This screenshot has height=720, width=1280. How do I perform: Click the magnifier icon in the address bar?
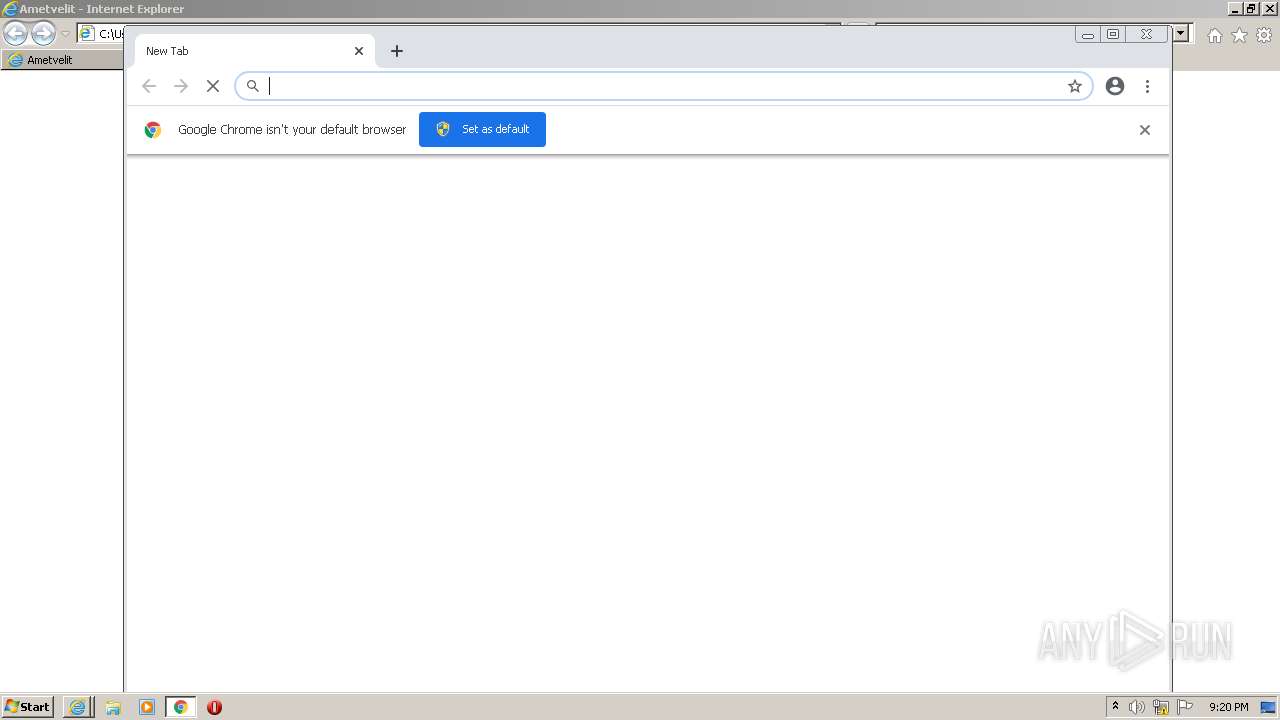[x=253, y=86]
